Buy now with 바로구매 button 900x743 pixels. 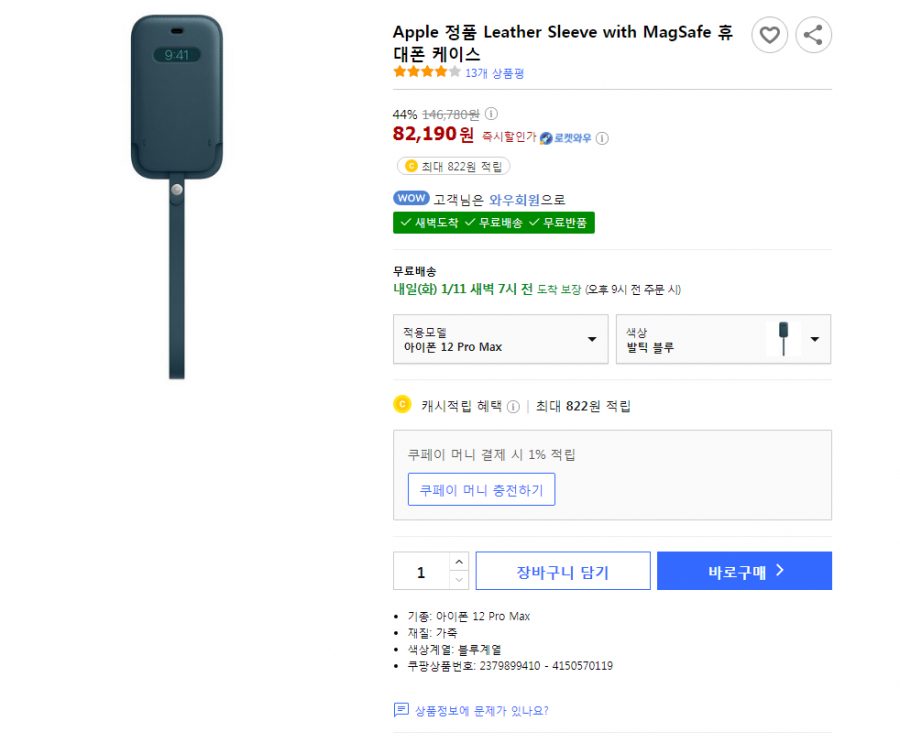pos(744,571)
